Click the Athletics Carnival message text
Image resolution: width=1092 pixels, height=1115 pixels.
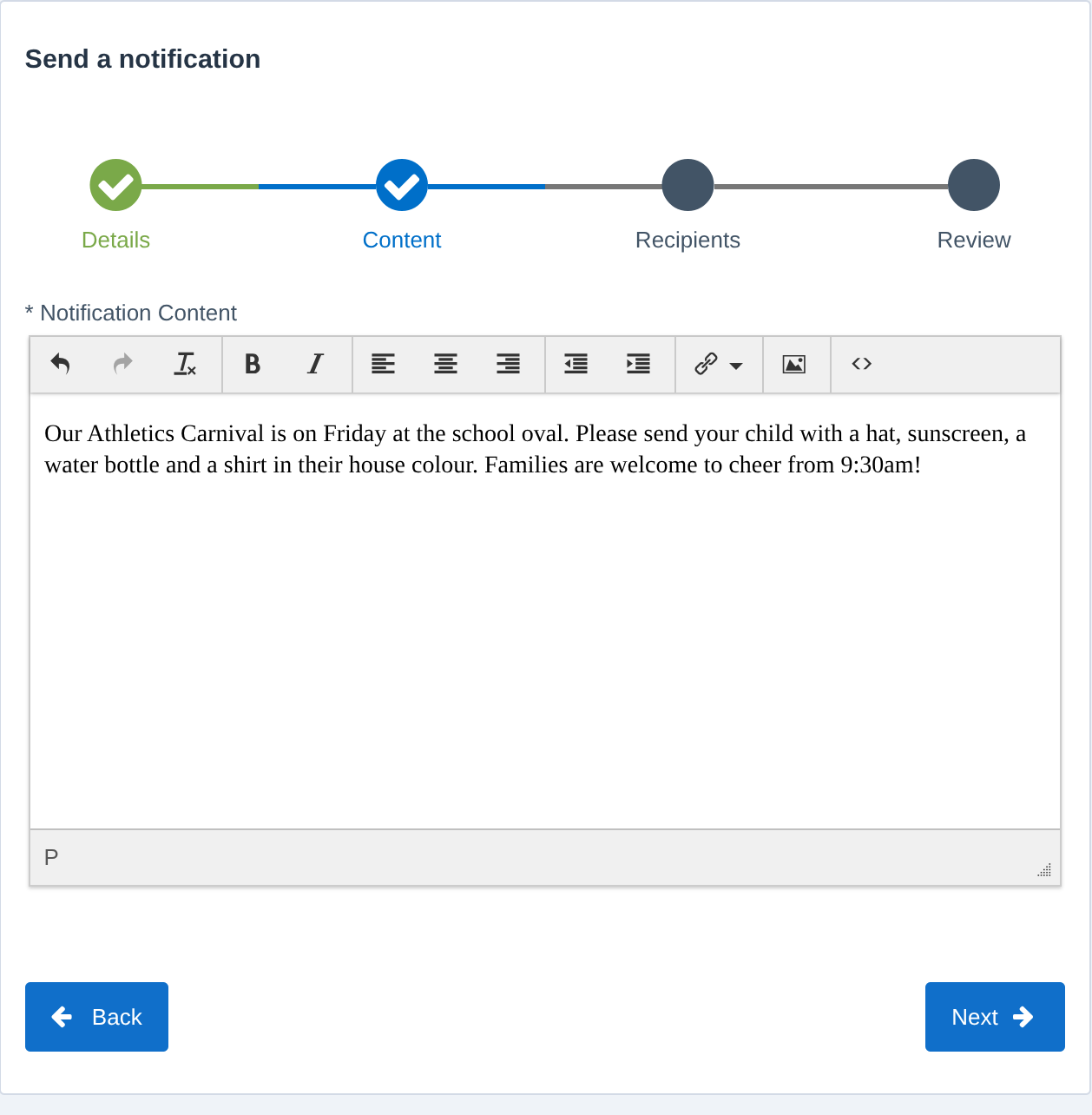[535, 449]
